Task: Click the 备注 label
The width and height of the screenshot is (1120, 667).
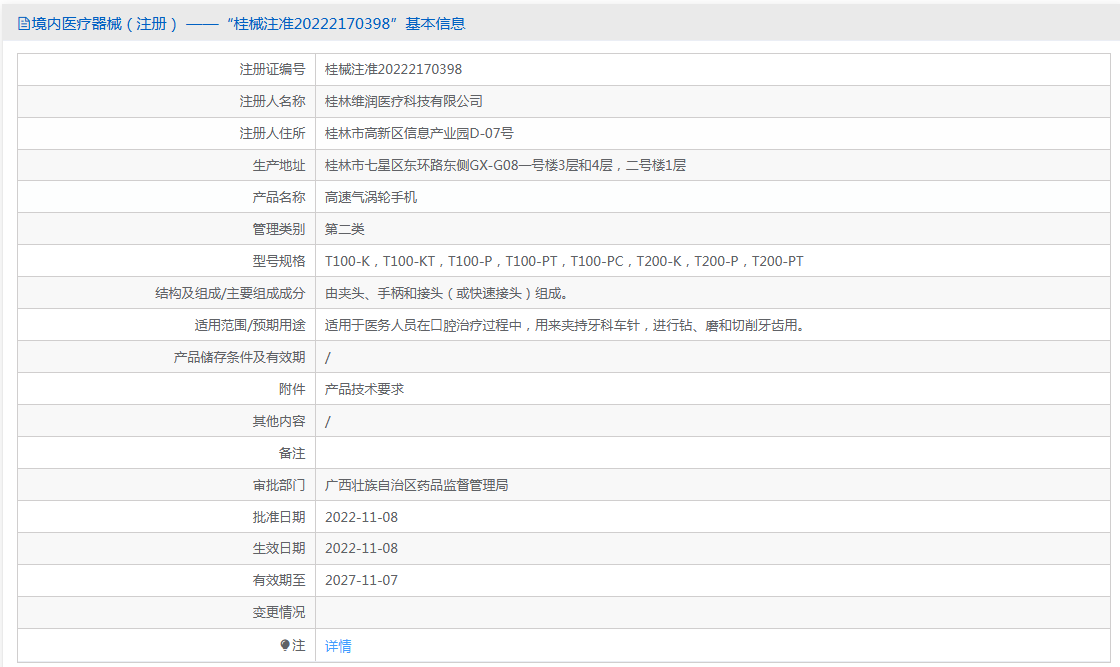Action: (292, 453)
